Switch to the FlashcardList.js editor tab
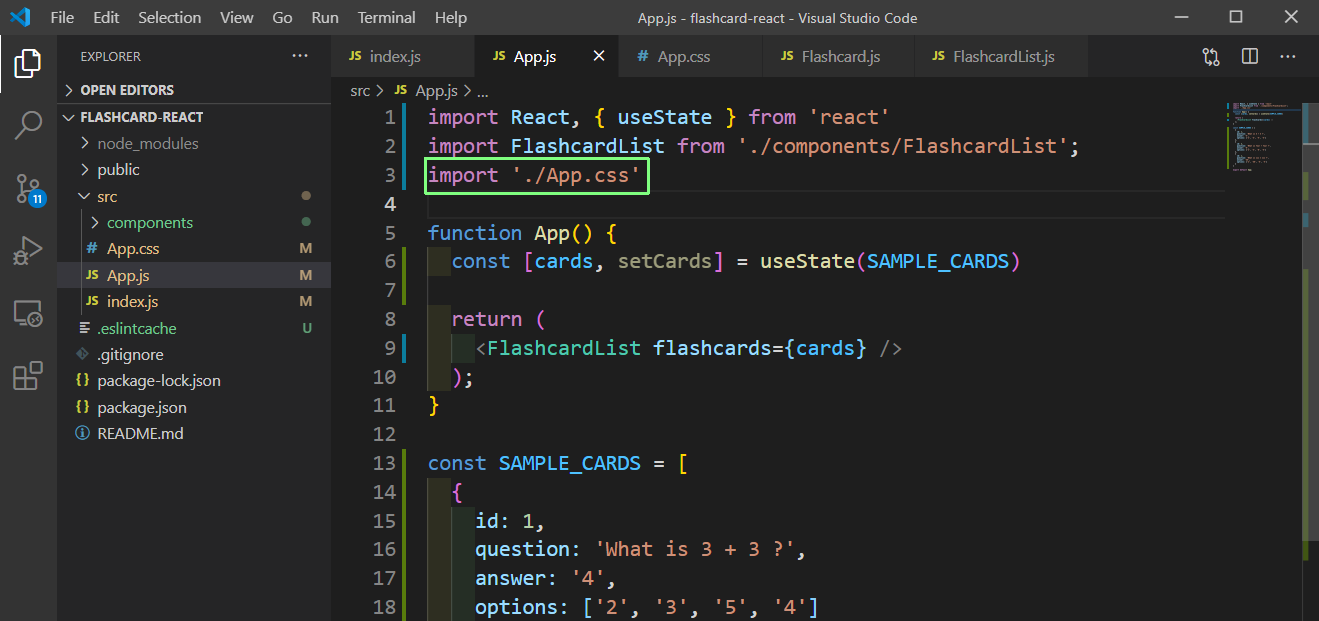The height and width of the screenshot is (621, 1319). click(1001, 57)
